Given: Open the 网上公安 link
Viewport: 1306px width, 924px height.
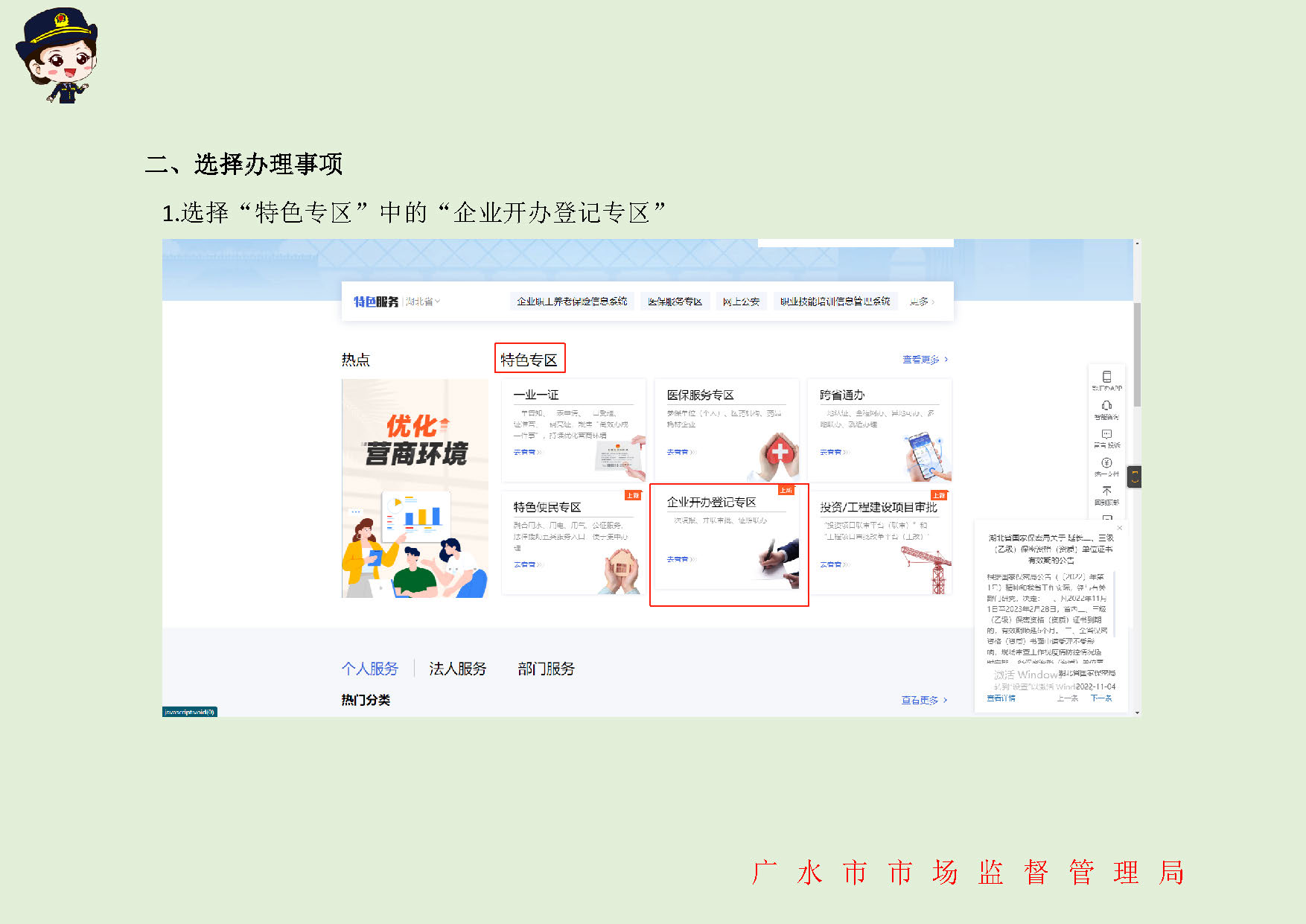Looking at the screenshot, I should (741, 302).
